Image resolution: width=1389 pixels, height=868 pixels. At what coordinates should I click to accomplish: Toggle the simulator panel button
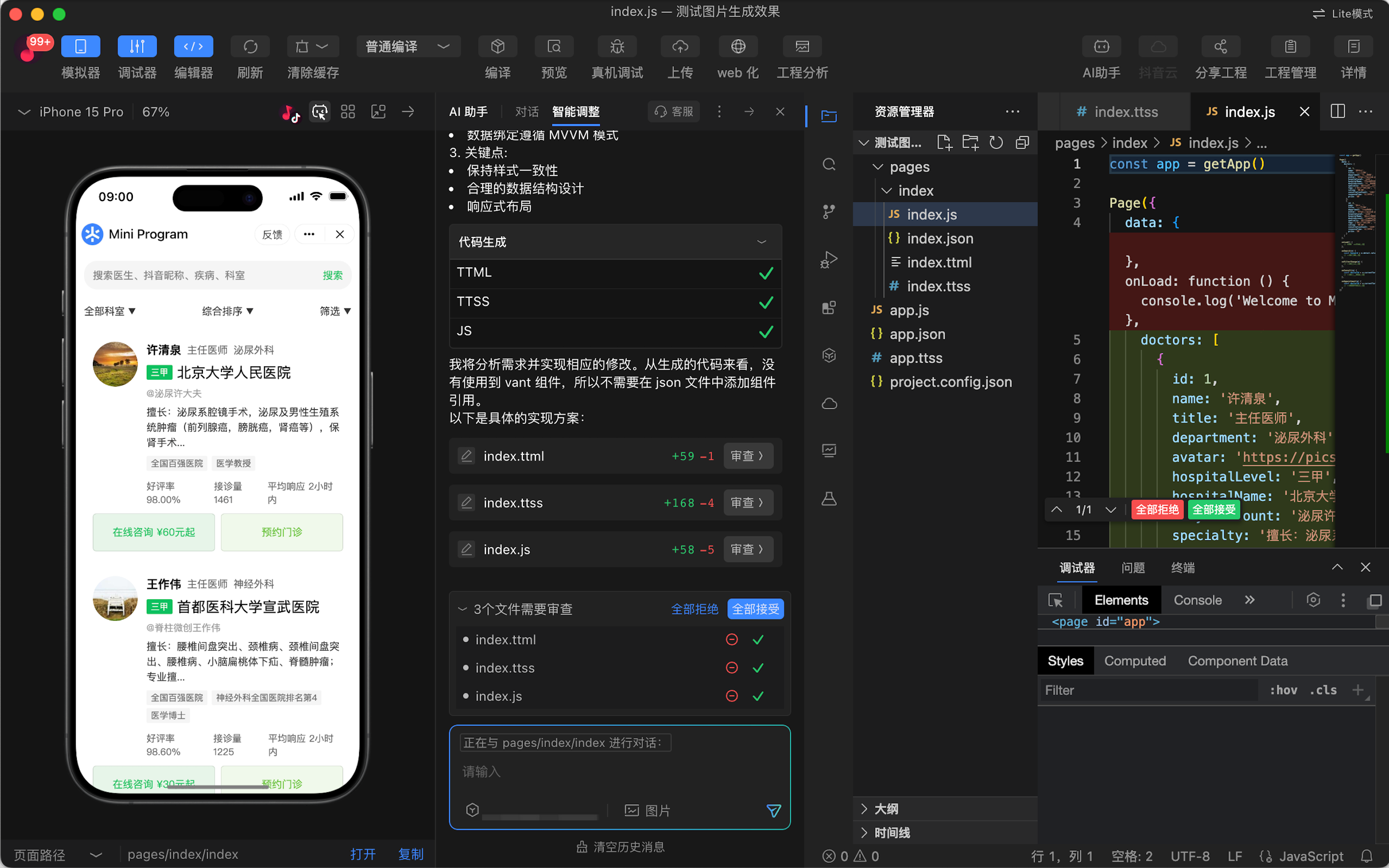[x=81, y=47]
